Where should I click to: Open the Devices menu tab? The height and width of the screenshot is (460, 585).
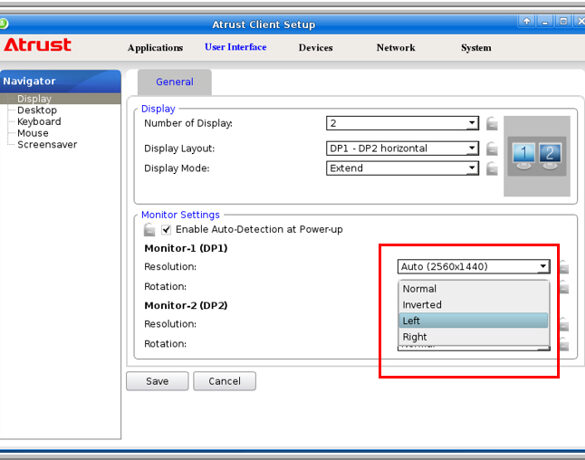[316, 48]
